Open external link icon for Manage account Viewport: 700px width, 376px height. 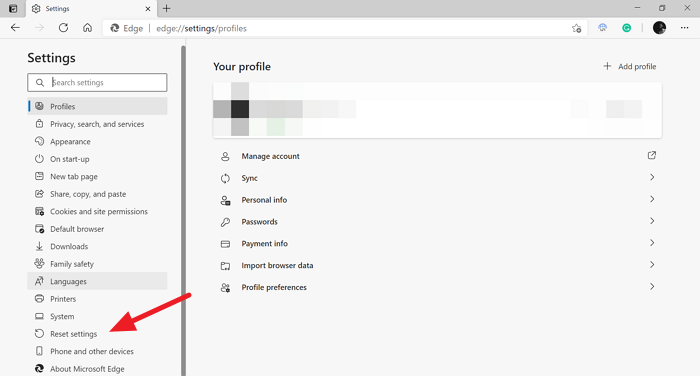(652, 155)
